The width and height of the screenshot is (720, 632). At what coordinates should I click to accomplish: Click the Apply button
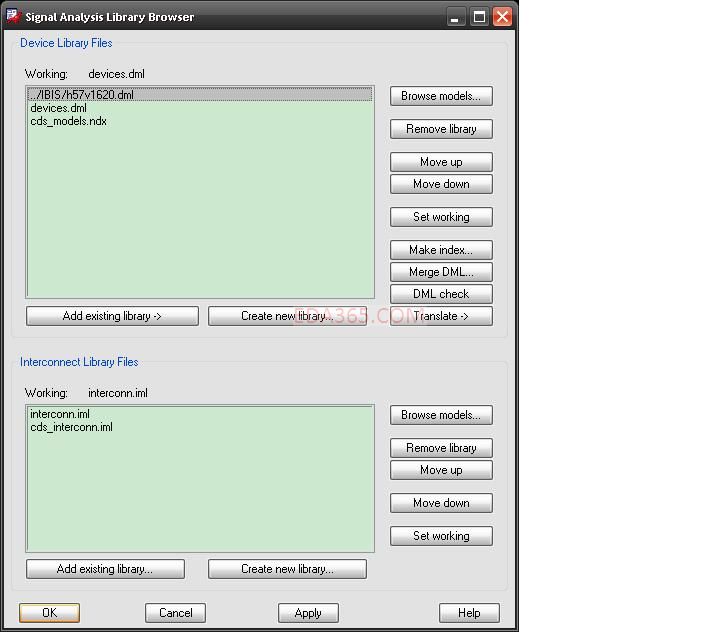pos(308,613)
